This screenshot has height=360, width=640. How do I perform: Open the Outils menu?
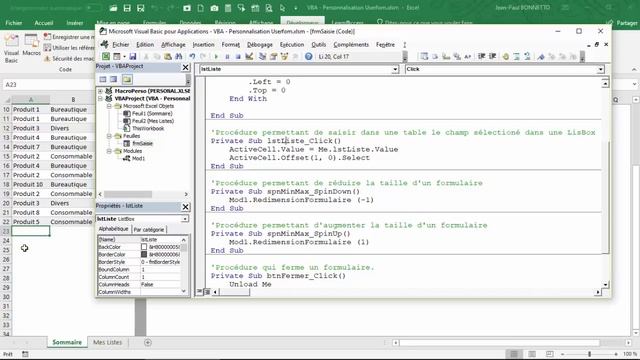(318, 44)
